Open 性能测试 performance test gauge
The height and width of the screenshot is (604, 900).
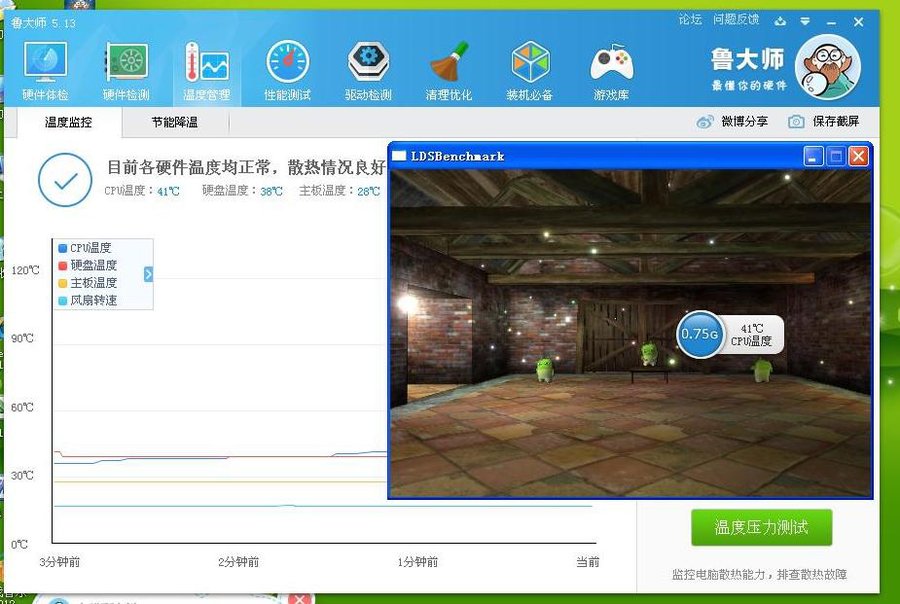[x=287, y=70]
